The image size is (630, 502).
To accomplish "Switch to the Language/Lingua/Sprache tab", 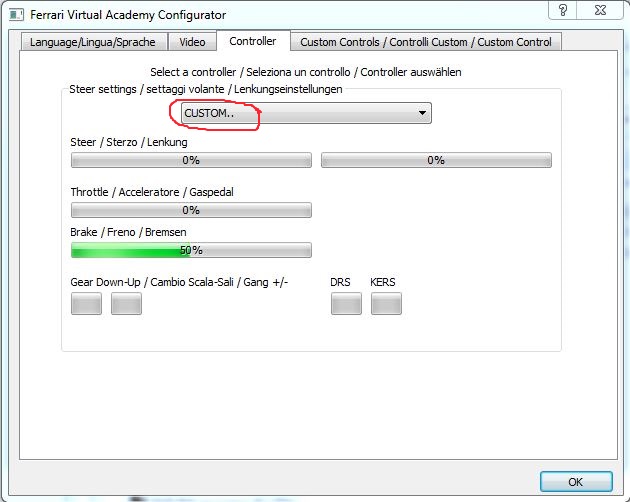I will 92,41.
